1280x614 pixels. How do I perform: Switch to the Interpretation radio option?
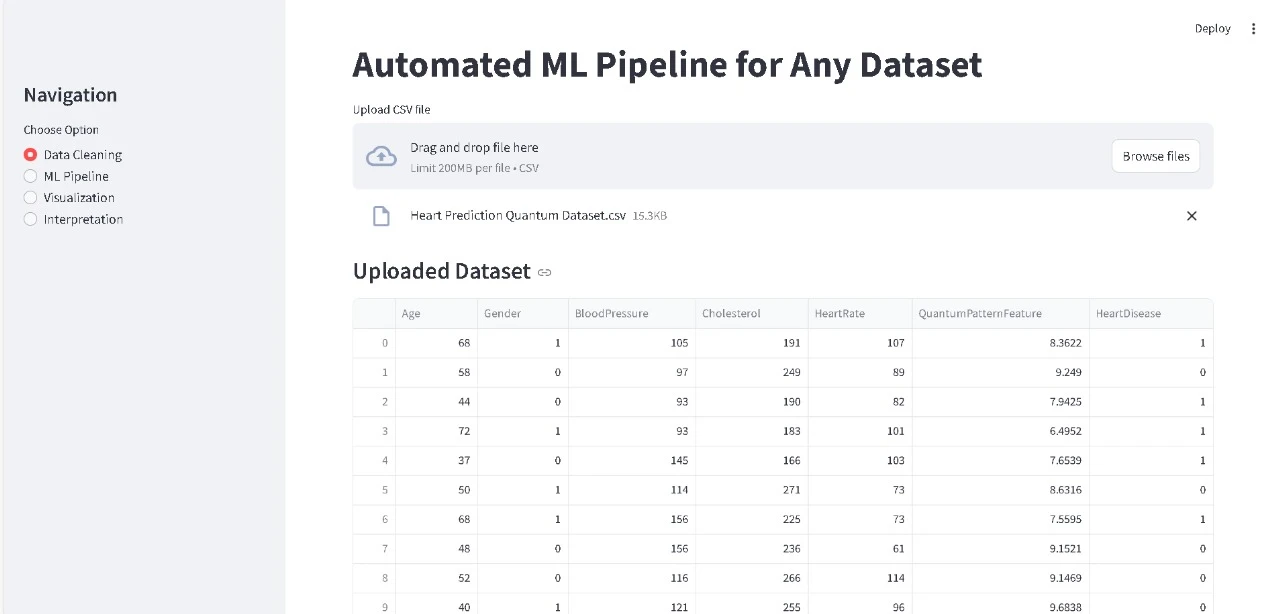[31, 219]
